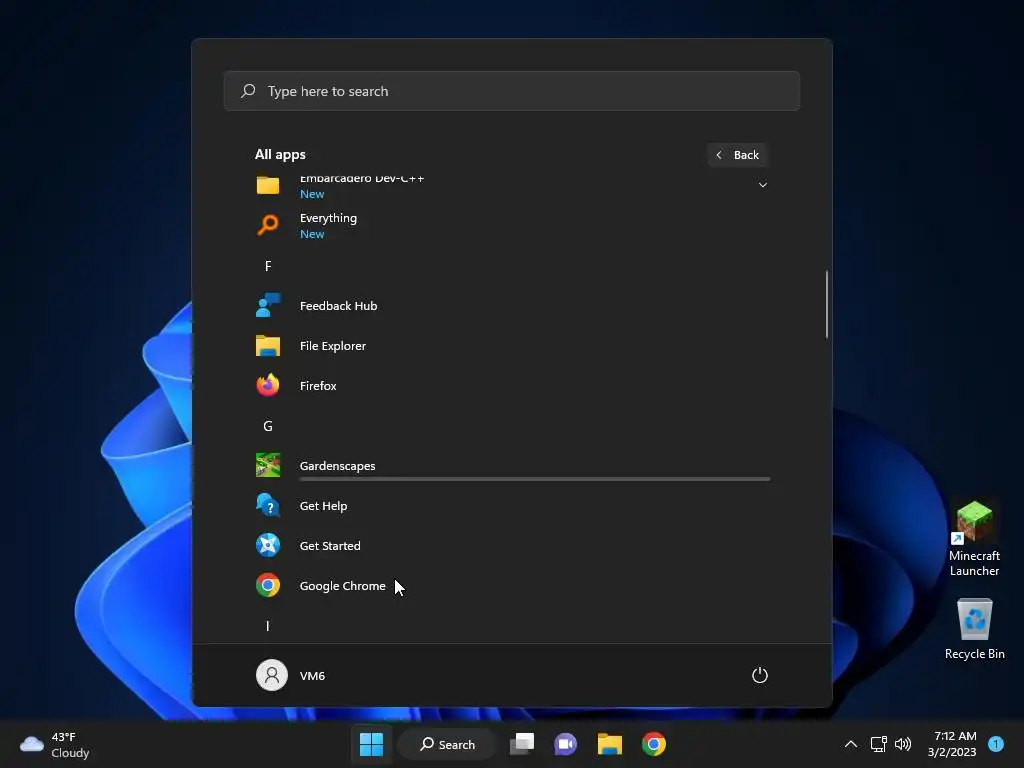
Task: Jump to letter F section header
Action: tap(268, 266)
